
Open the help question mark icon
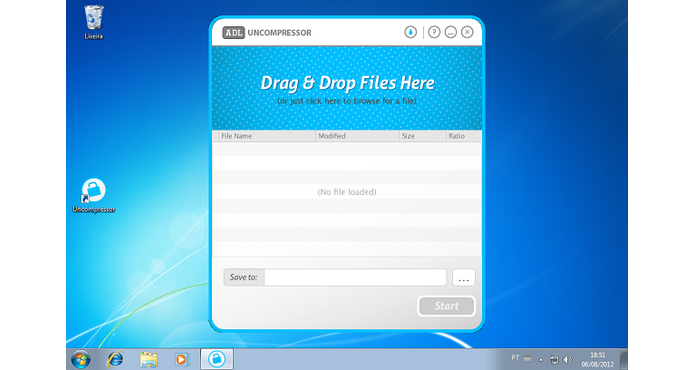(x=434, y=32)
